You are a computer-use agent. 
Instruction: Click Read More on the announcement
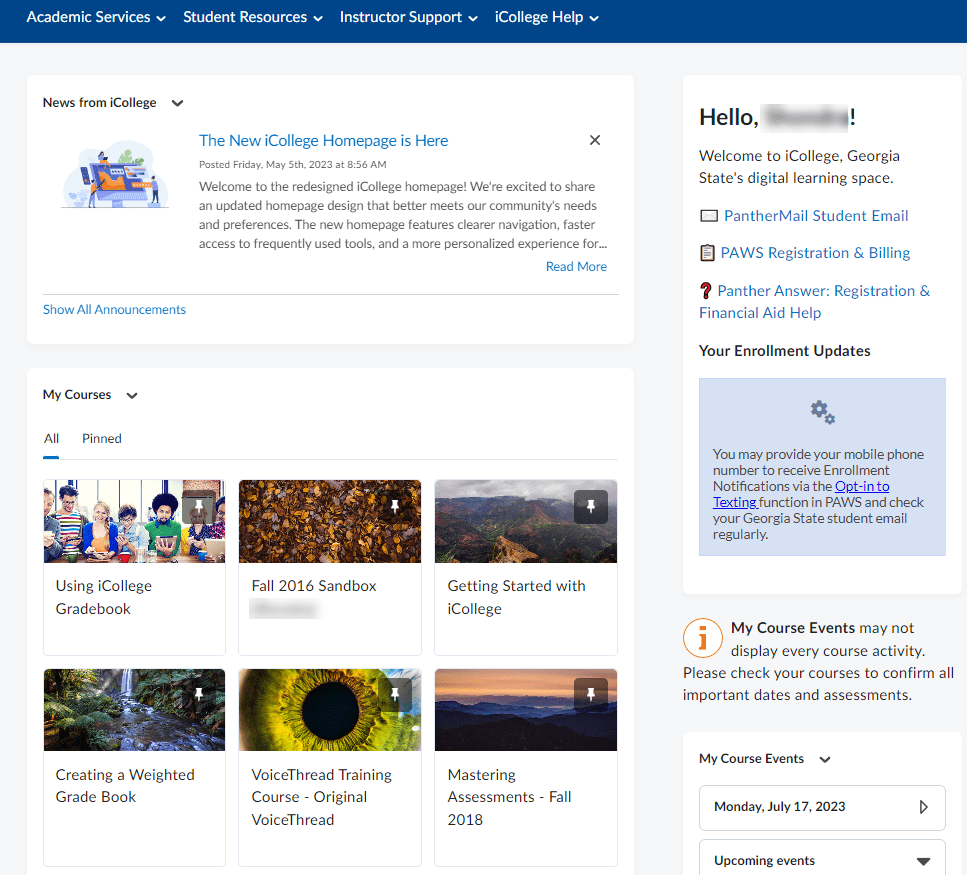click(576, 266)
